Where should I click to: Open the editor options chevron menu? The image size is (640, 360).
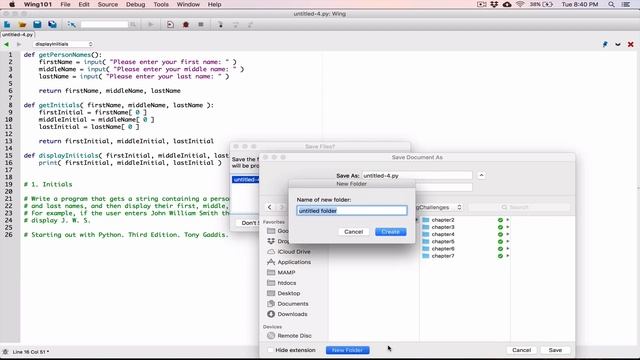pyautogui.click(x=618, y=44)
